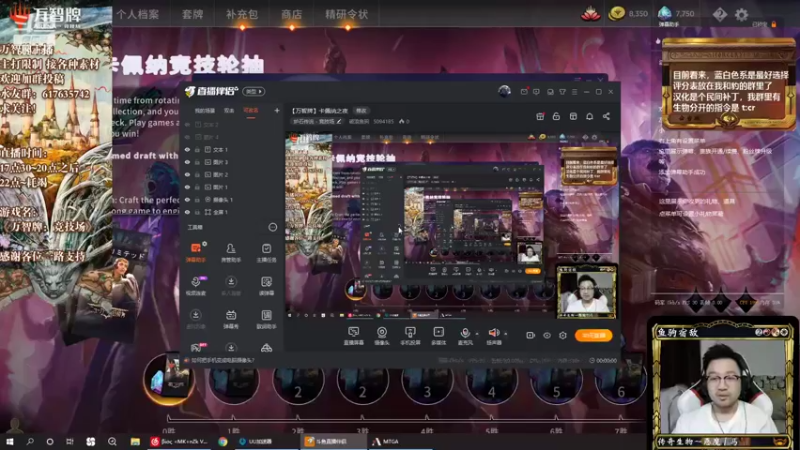Show the hidden 文本 2 layer
The height and width of the screenshot is (450, 800).
click(187, 124)
